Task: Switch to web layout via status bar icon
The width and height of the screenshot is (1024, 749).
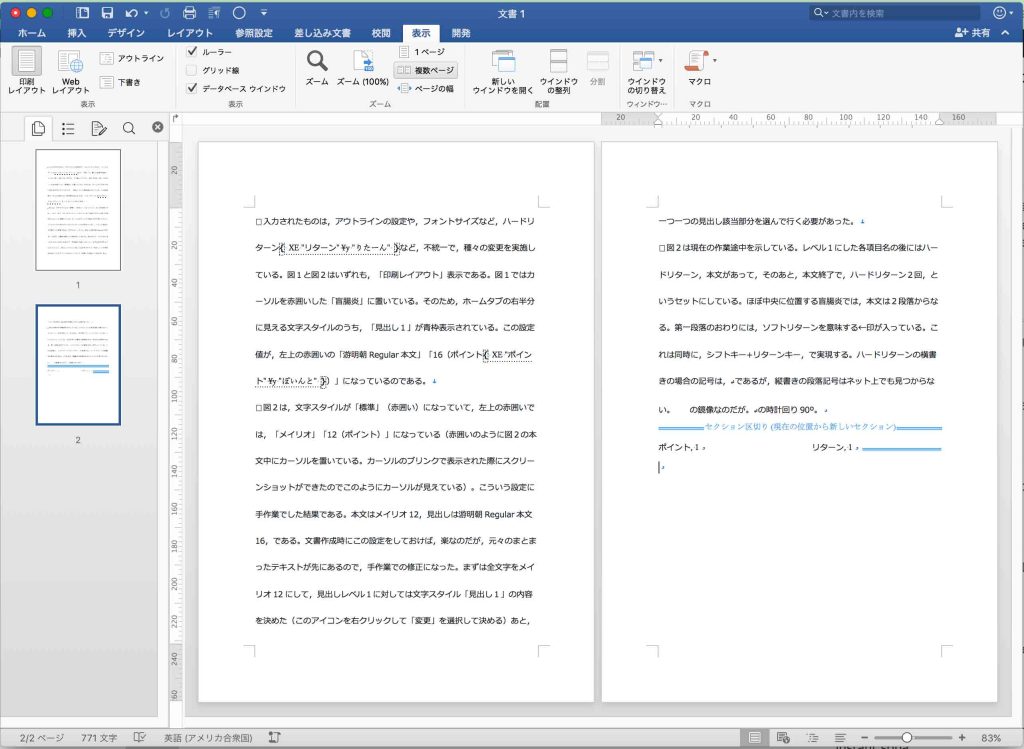Action: click(784, 737)
